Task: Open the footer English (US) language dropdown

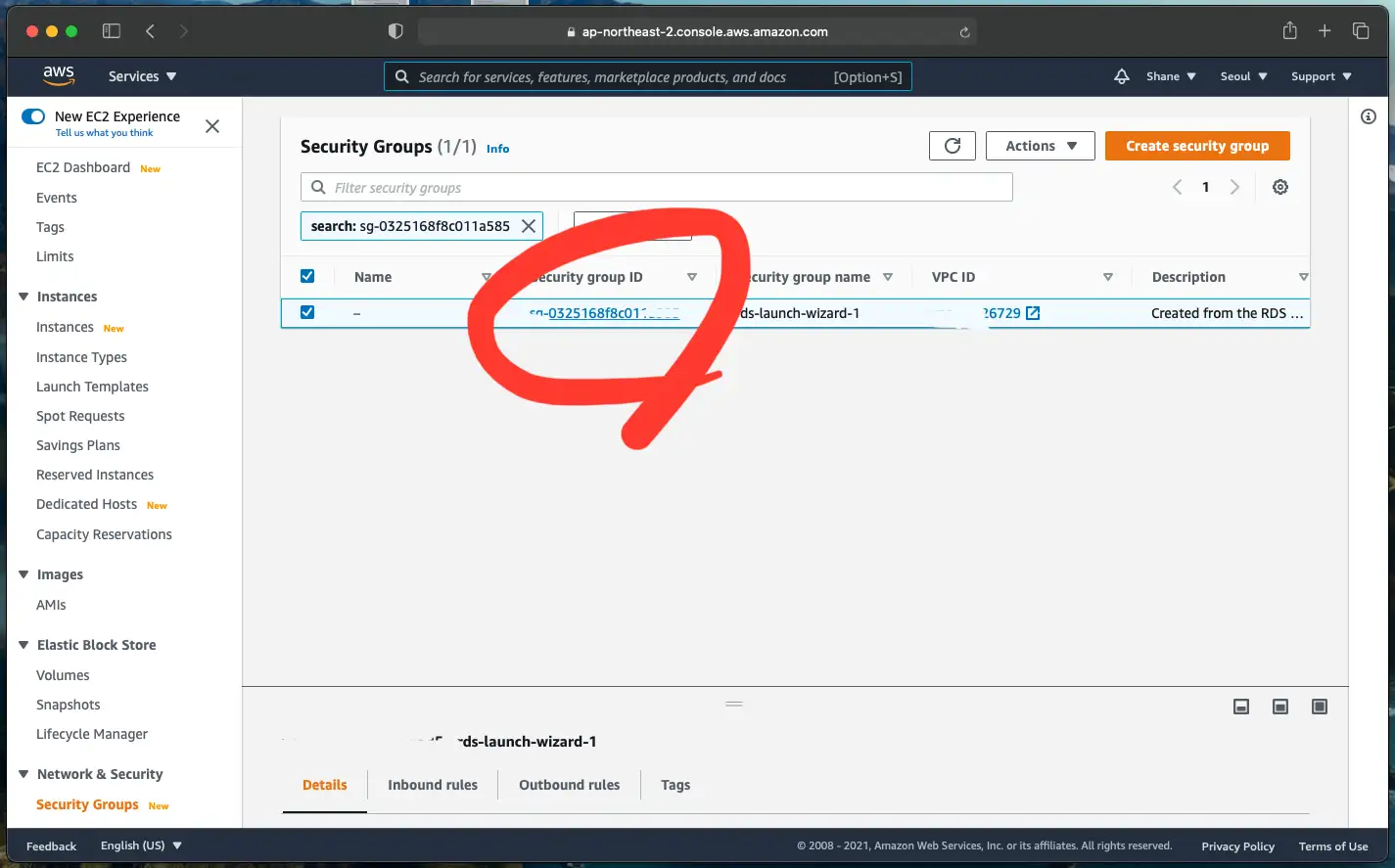Action: 141,845
